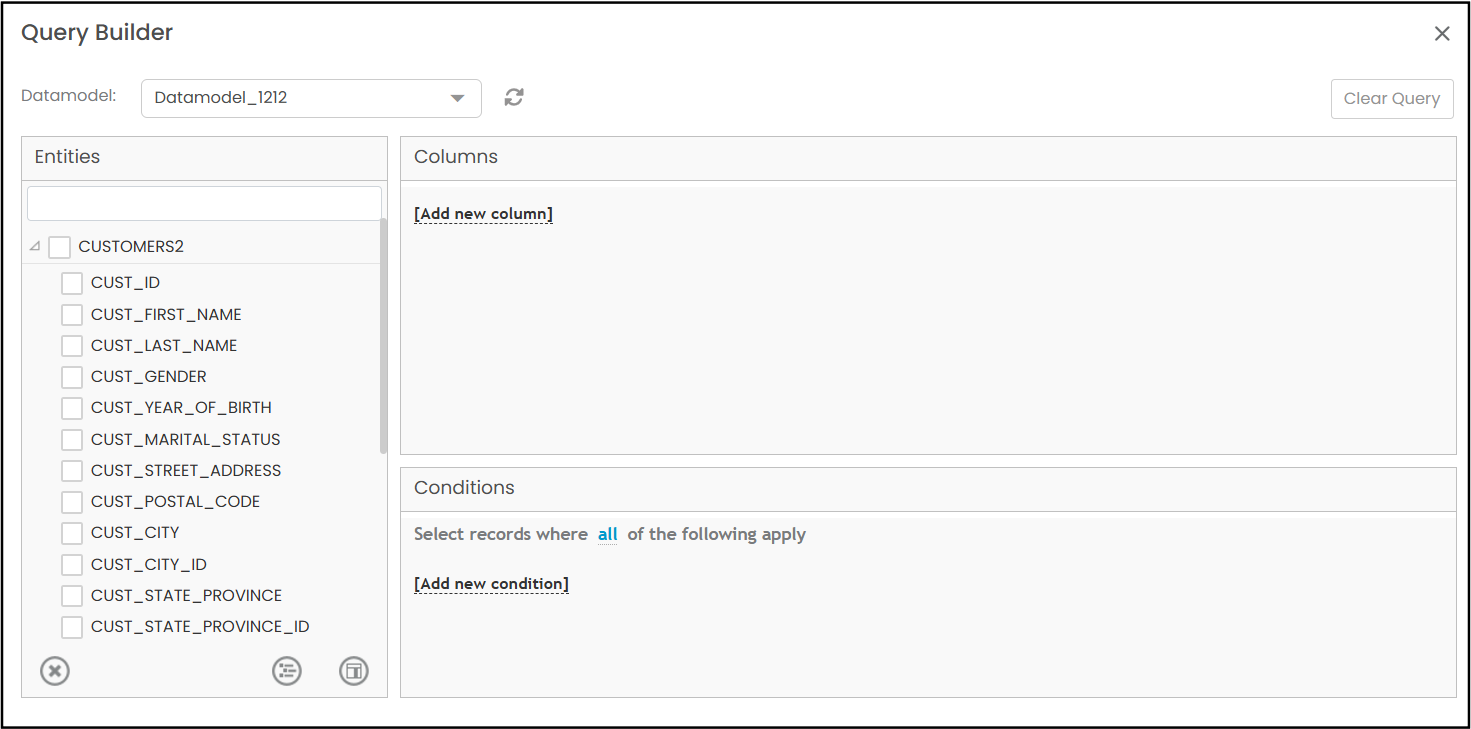Screen dimensions: 1471x729
Task: Collapse the CUSTOMERS2 tree node
Action: 35,246
